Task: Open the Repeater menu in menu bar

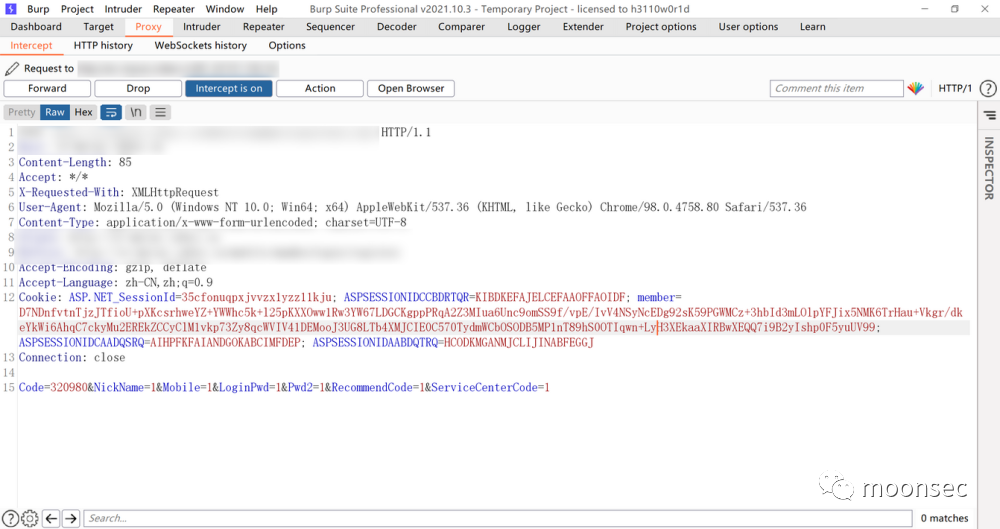Action: pyautogui.click(x=173, y=9)
